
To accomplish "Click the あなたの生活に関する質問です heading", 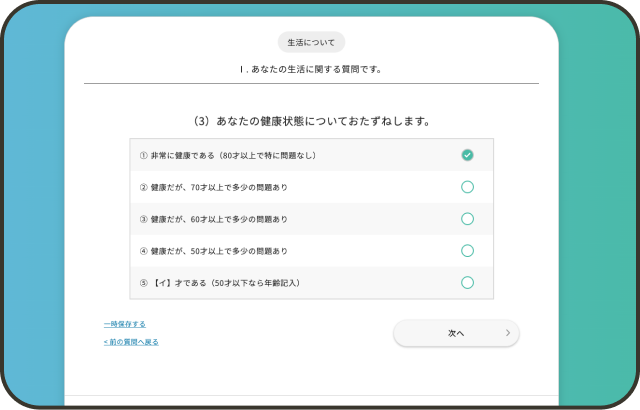I will click(311, 70).
